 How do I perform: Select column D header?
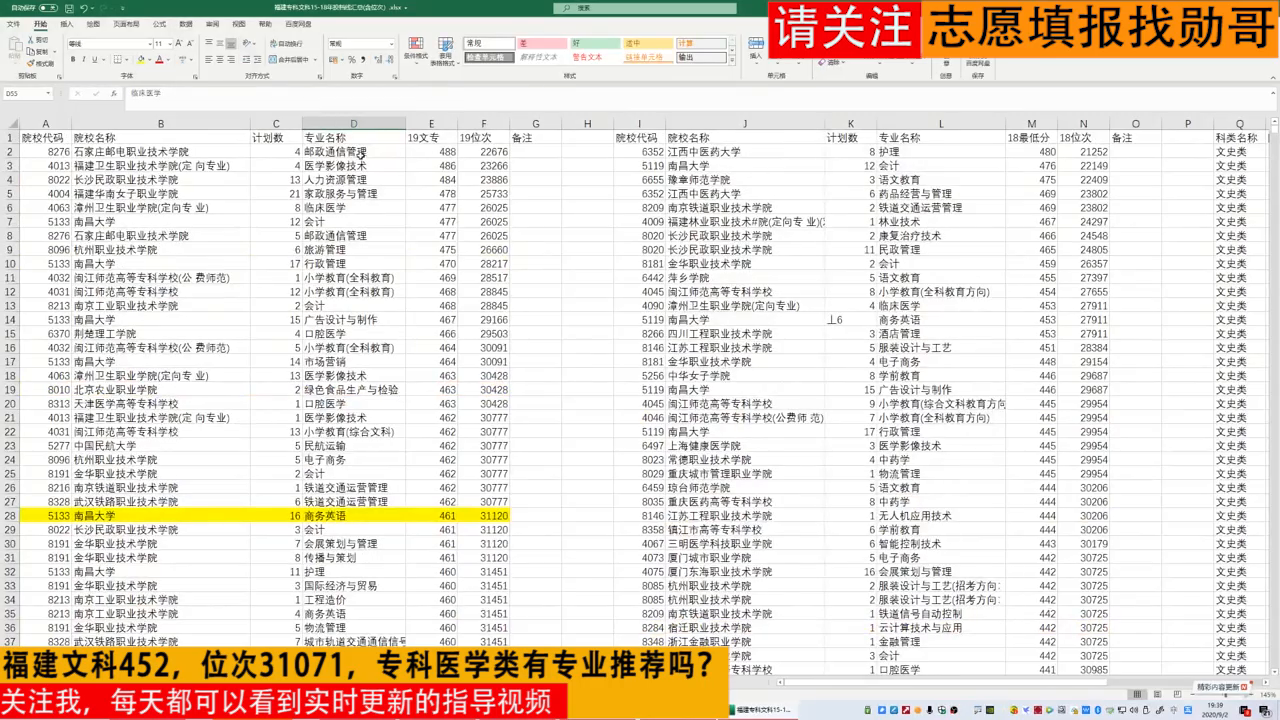tap(353, 124)
